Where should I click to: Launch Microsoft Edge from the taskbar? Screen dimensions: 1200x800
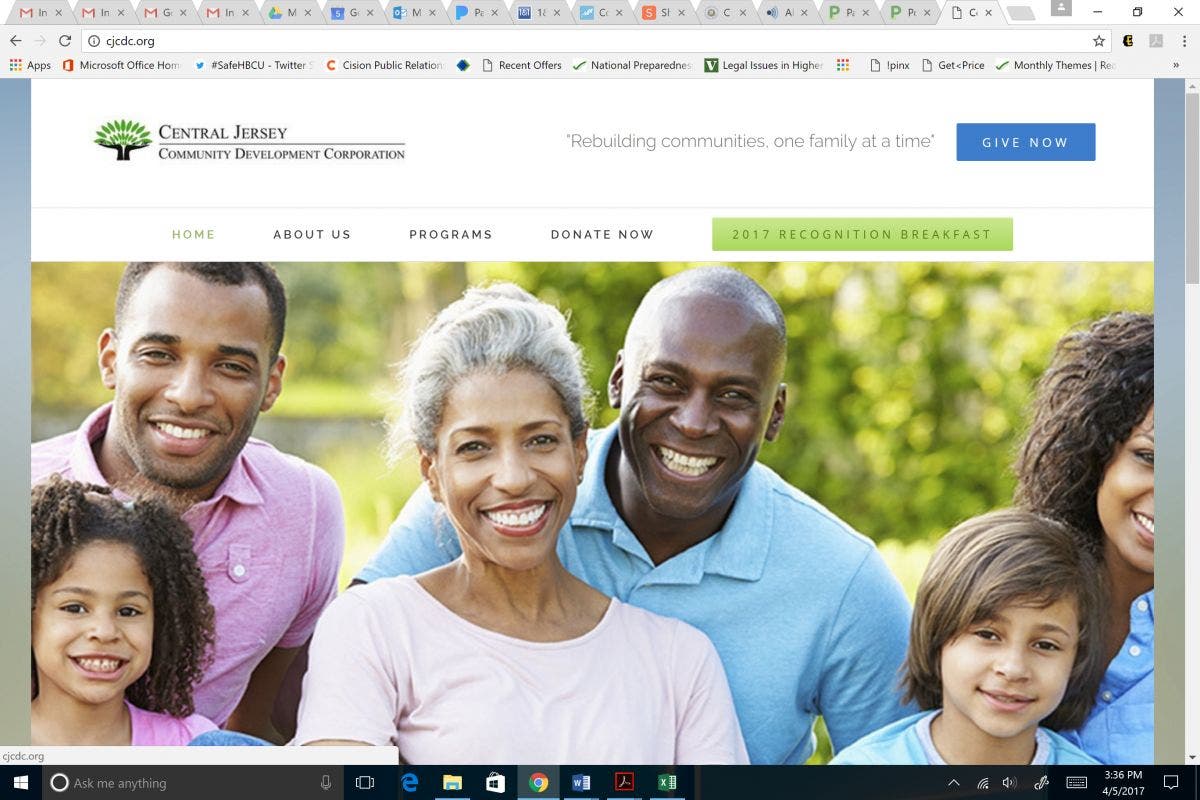(409, 782)
